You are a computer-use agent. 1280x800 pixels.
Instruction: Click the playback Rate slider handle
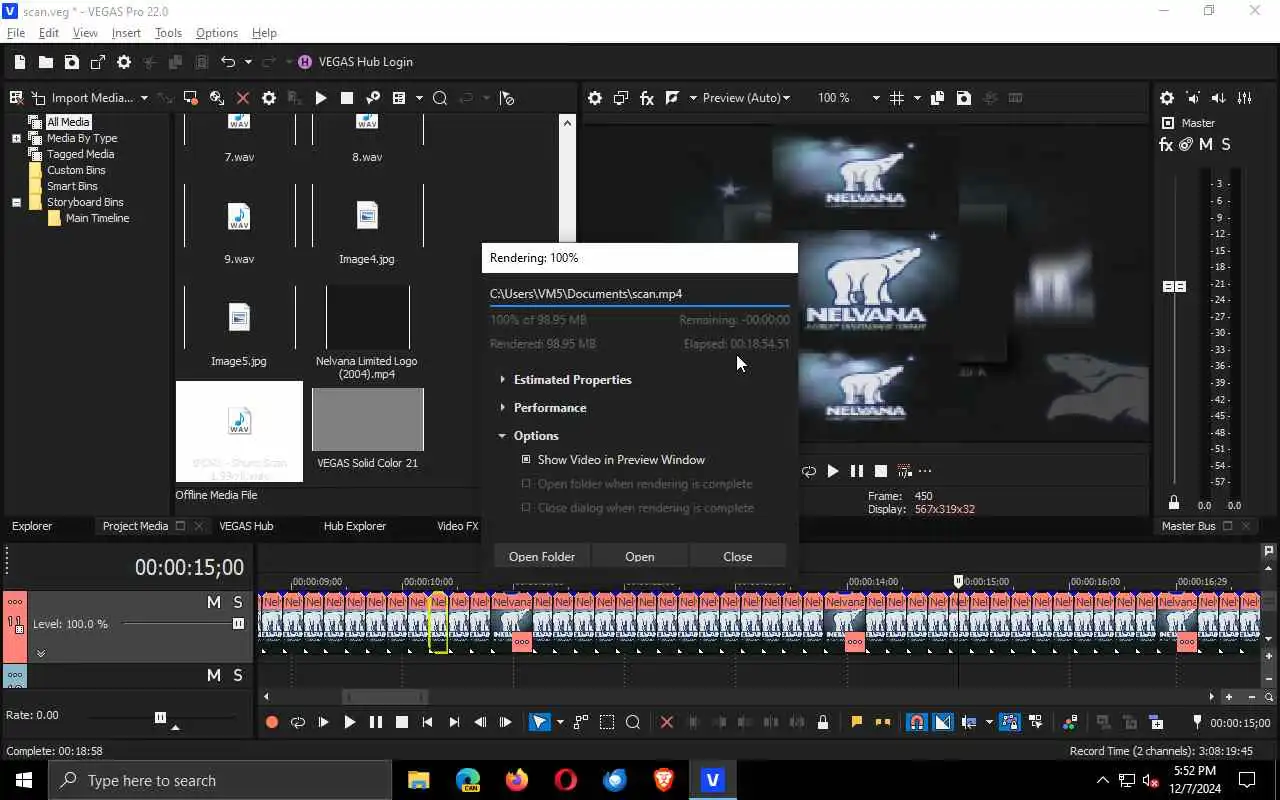point(160,717)
